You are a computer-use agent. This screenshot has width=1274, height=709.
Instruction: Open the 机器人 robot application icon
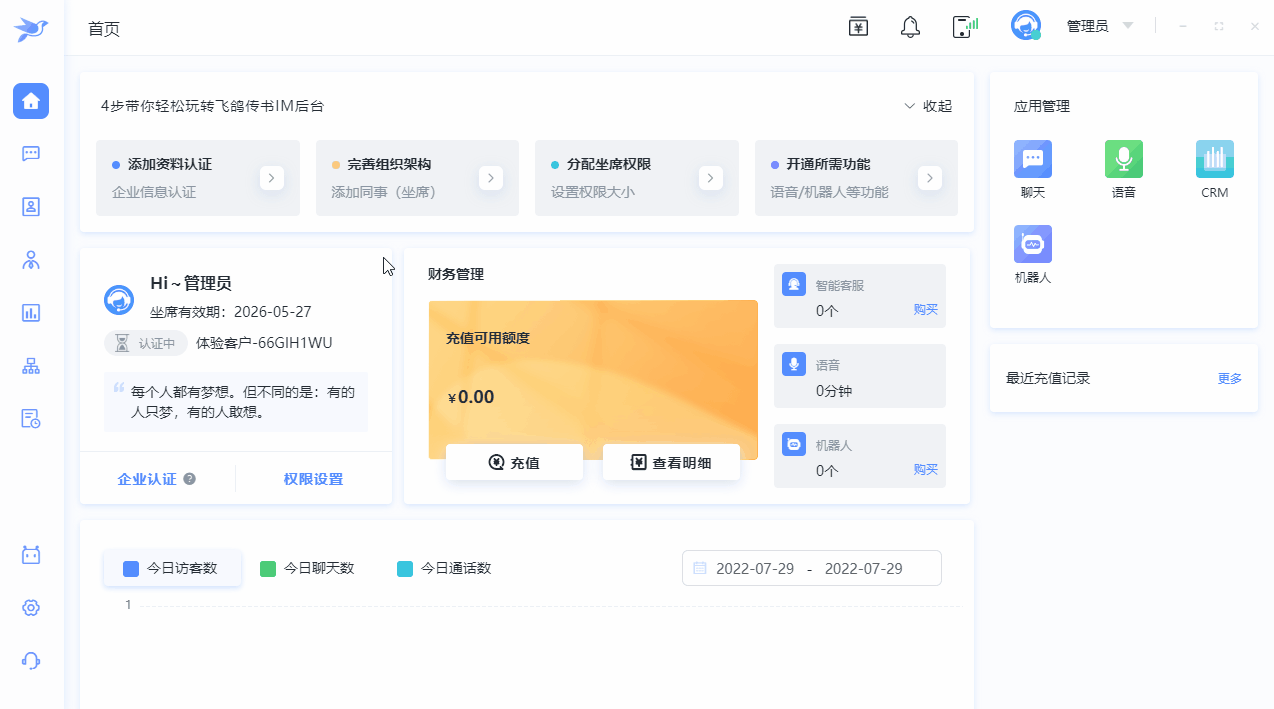coord(1032,245)
